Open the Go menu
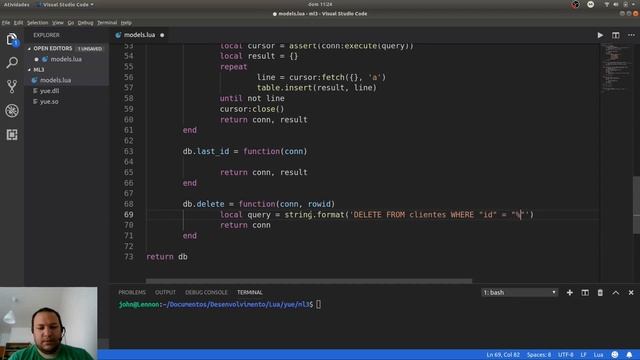 [71, 23]
